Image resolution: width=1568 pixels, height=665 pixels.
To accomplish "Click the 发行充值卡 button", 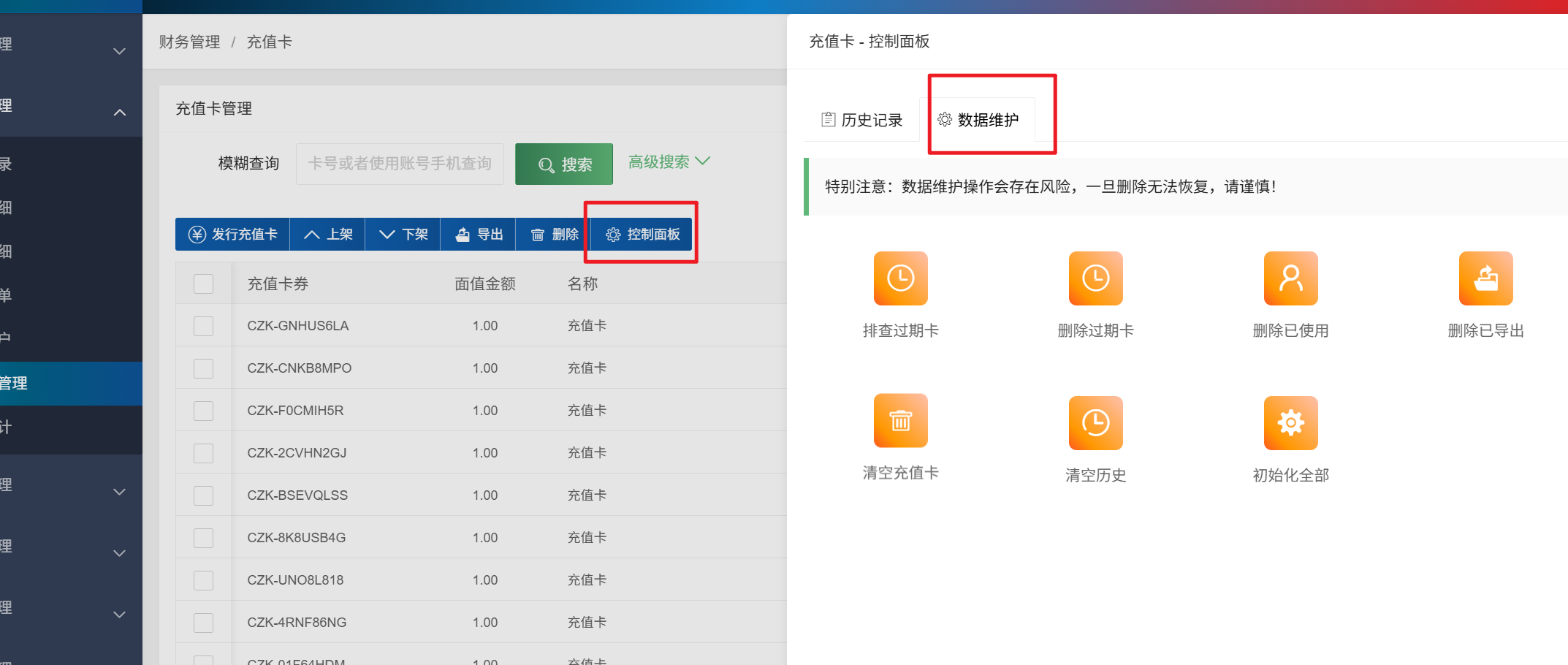I will point(232,235).
